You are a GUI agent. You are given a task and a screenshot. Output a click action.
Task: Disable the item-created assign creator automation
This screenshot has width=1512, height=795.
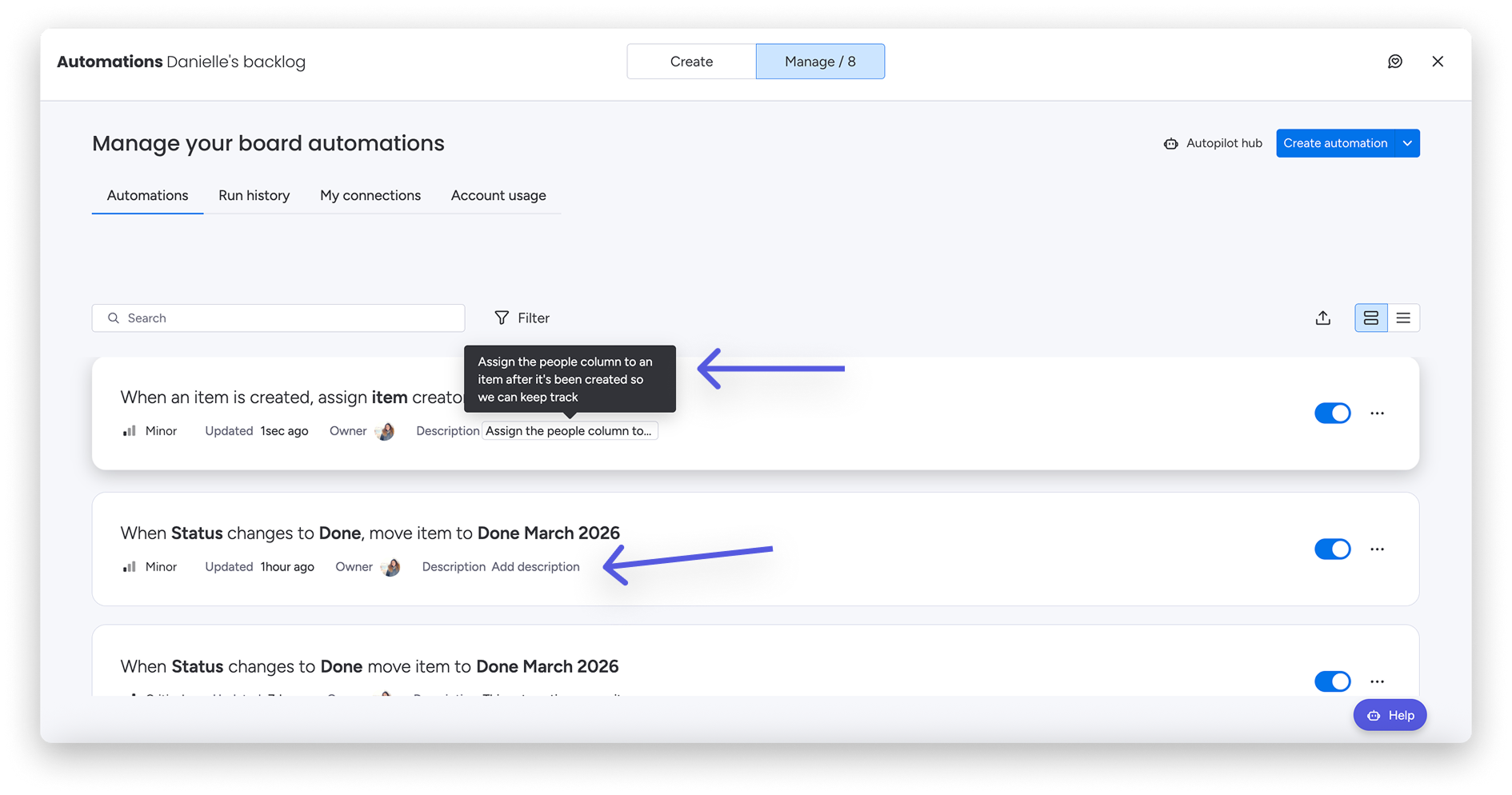pyautogui.click(x=1332, y=413)
